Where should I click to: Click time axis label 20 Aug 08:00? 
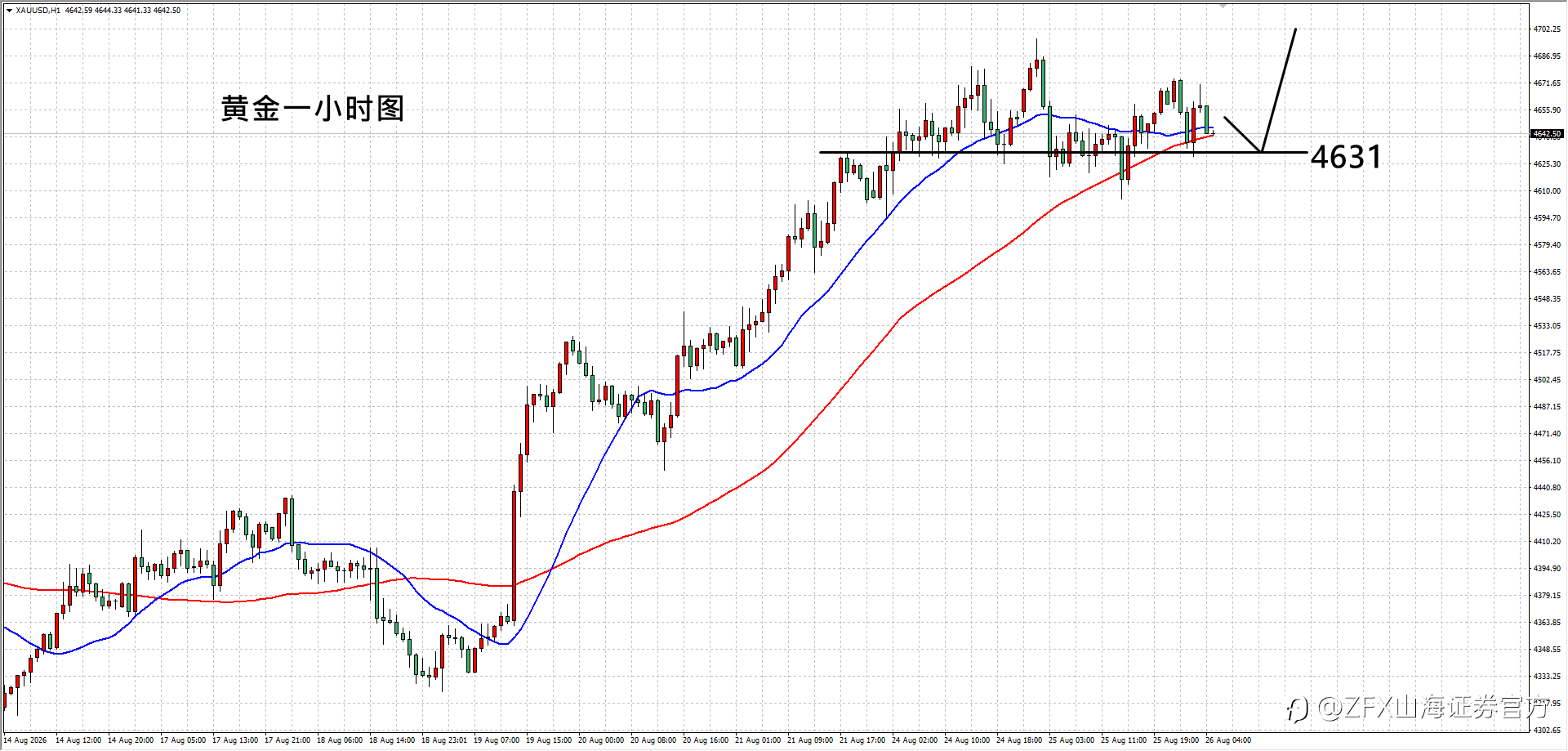click(653, 741)
